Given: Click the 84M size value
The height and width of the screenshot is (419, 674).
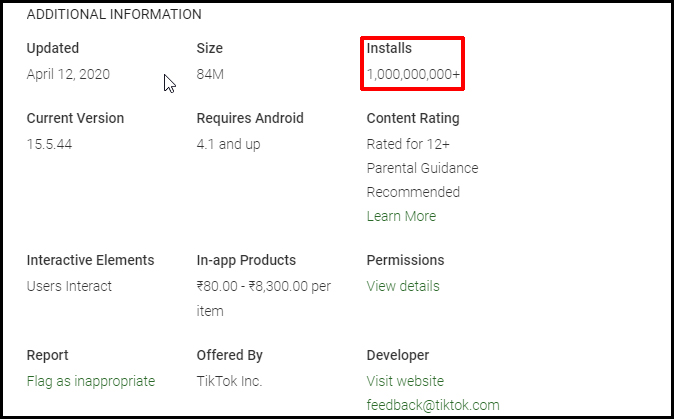Looking at the screenshot, I should [x=210, y=74].
